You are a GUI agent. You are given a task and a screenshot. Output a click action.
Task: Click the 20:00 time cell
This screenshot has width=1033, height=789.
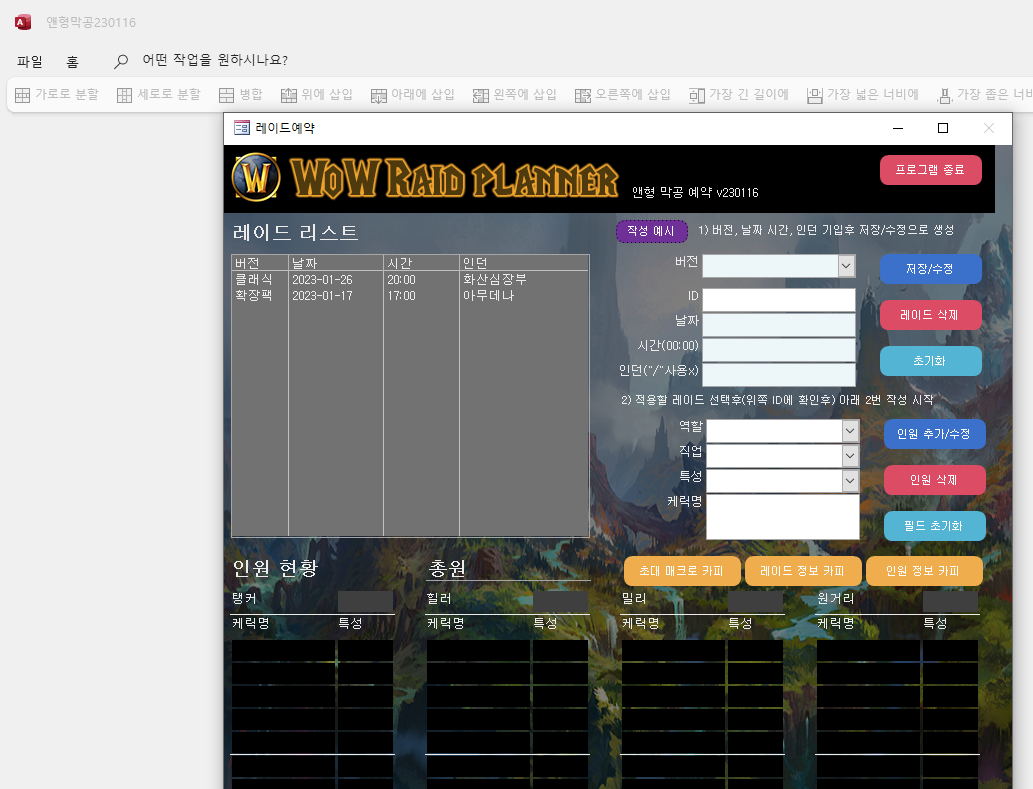click(x=401, y=280)
